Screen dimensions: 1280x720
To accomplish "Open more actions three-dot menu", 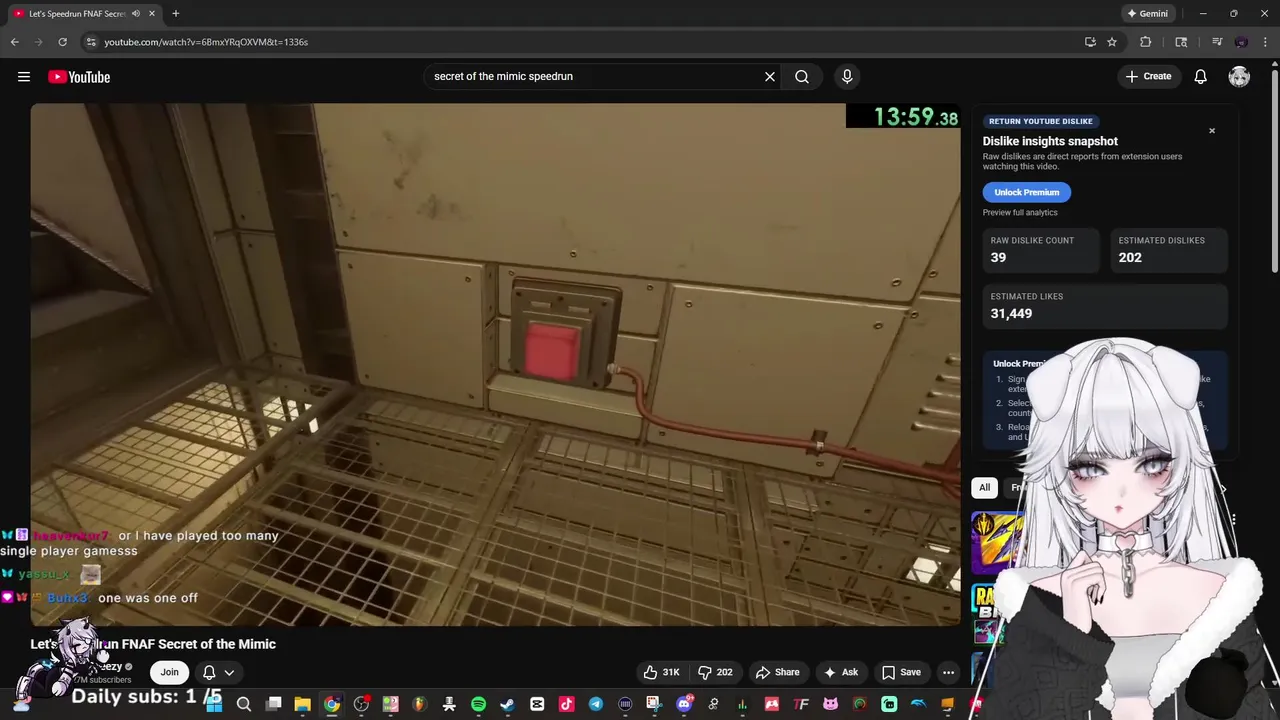I will [948, 672].
